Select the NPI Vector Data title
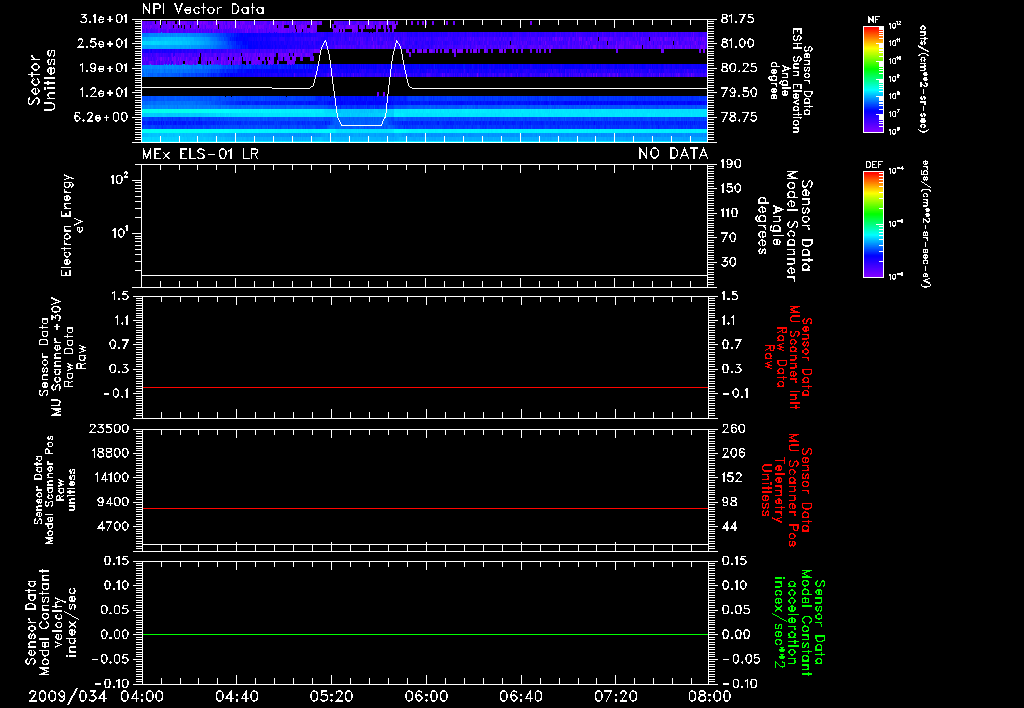 click(204, 9)
